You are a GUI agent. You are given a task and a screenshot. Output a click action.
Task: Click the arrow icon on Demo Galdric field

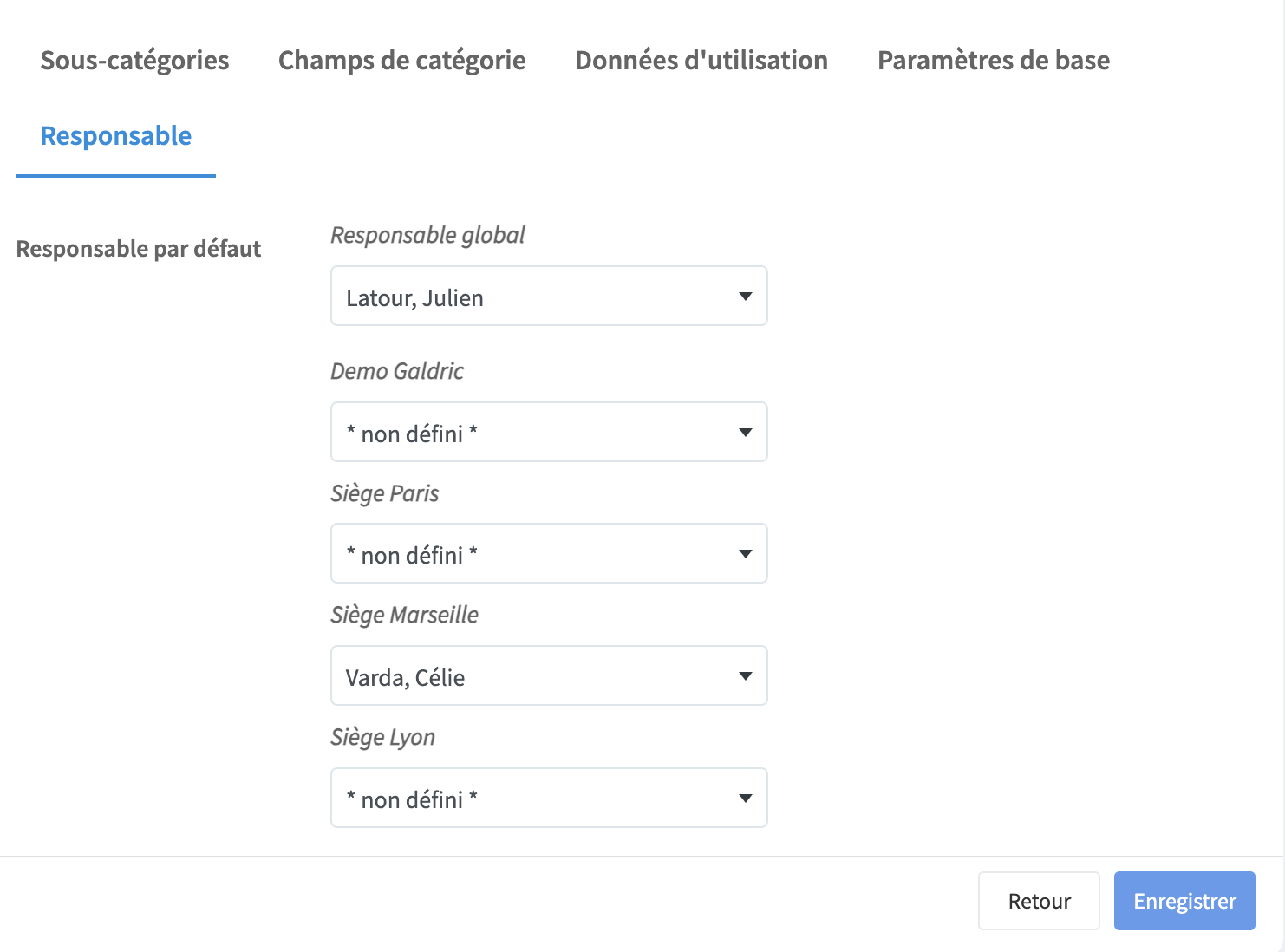[745, 433]
